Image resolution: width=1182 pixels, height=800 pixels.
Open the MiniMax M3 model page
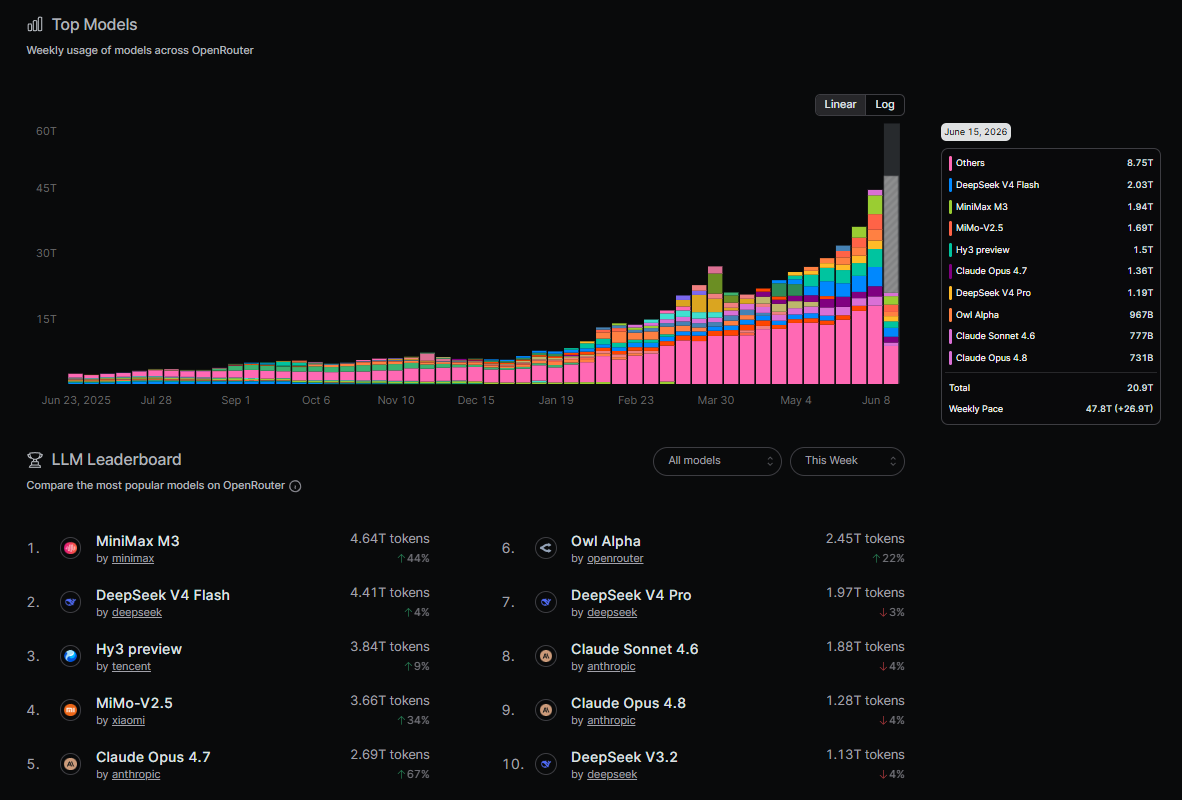[137, 541]
